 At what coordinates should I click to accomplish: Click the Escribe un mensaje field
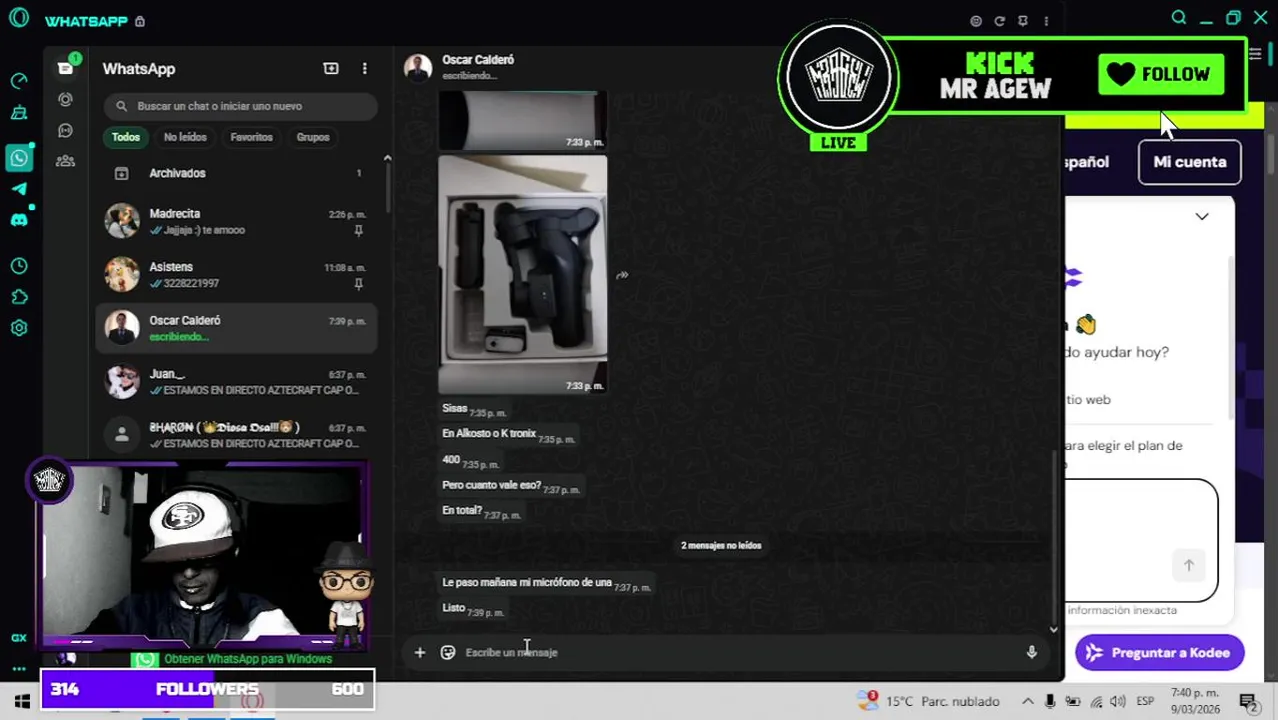738,652
